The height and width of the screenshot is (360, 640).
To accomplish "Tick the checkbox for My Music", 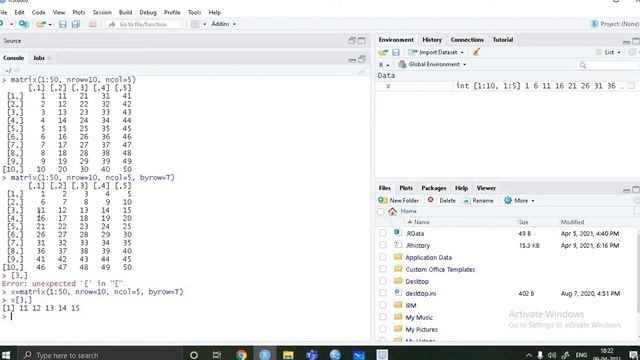I will pos(382,317).
